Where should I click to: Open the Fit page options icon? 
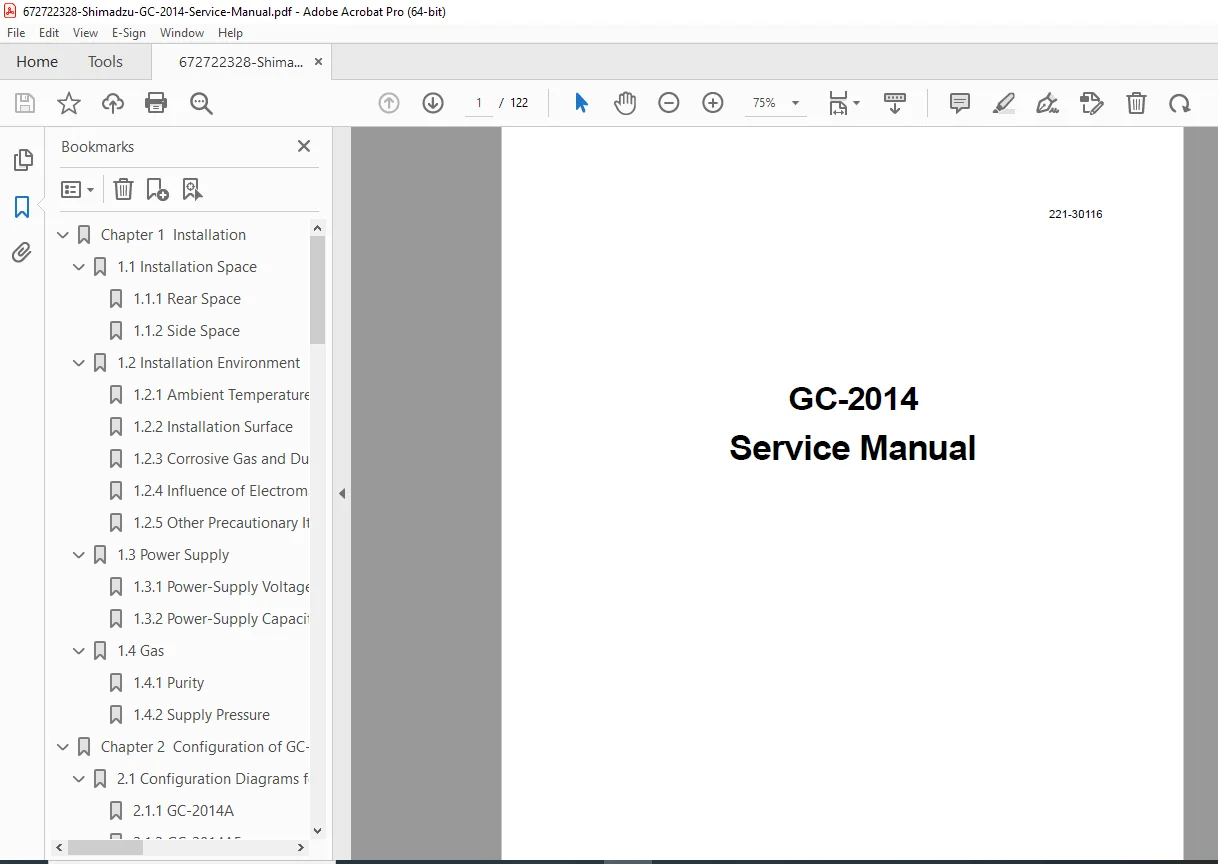click(844, 103)
